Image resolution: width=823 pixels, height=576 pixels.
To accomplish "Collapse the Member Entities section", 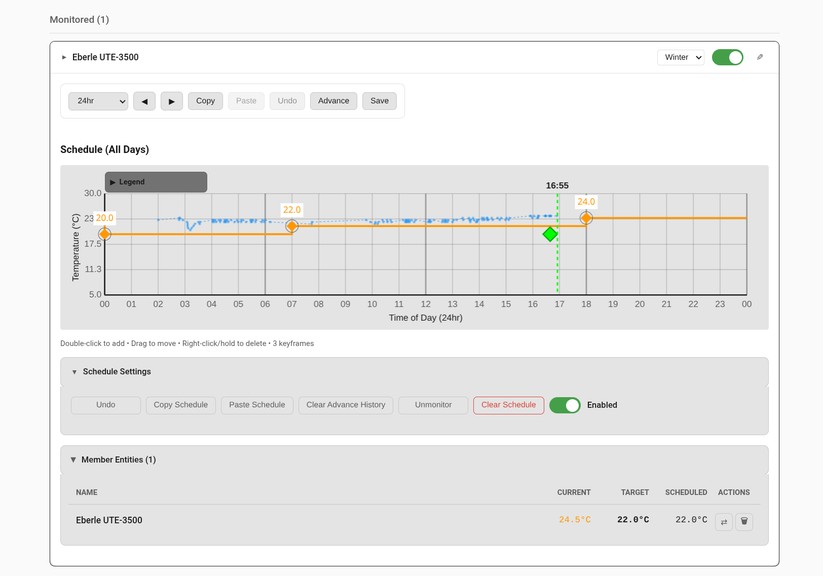I will pyautogui.click(x=73, y=459).
